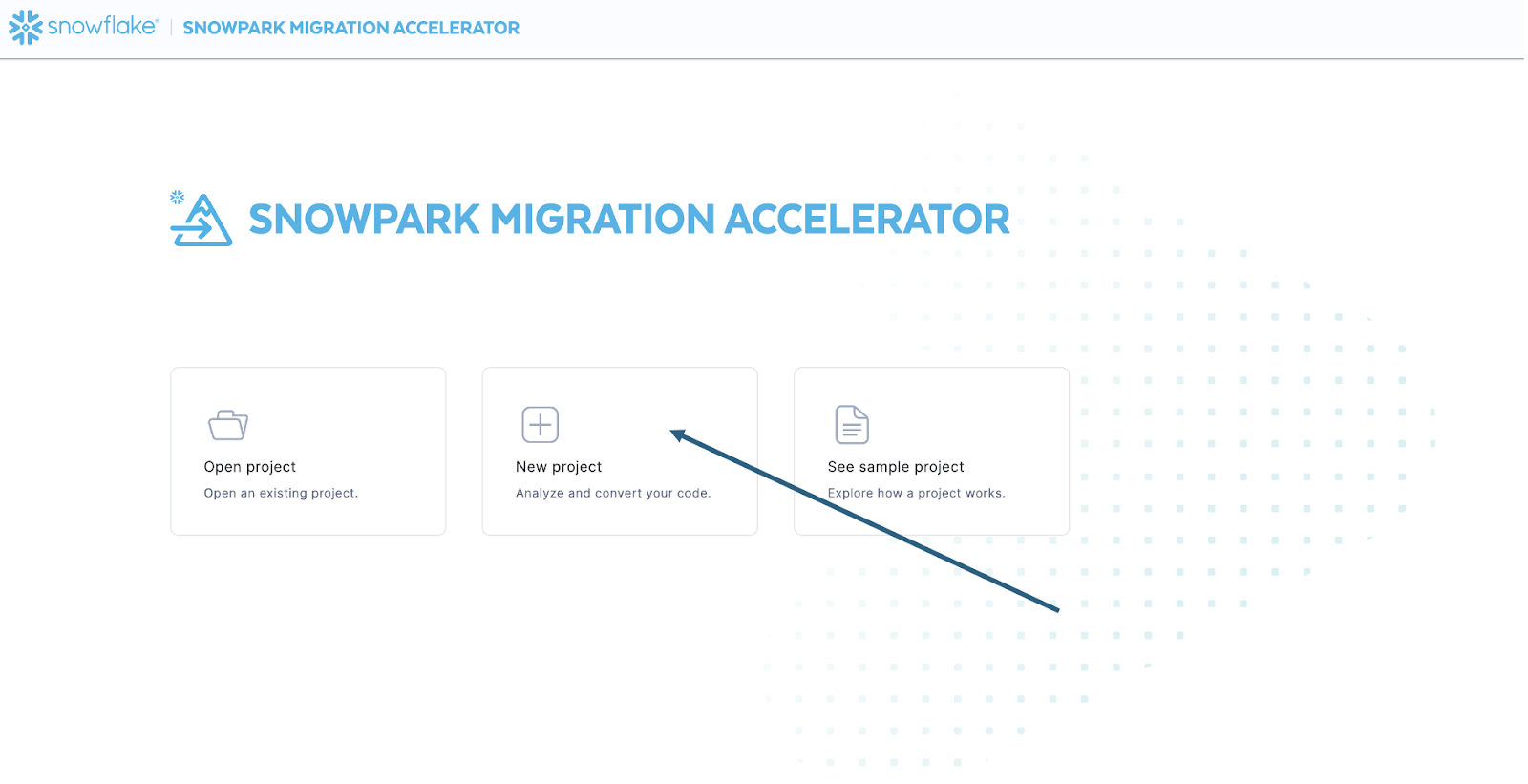Click the snowflake wordmark in header
Image resolution: width=1528 pixels, height=784 pixels.
(102, 27)
